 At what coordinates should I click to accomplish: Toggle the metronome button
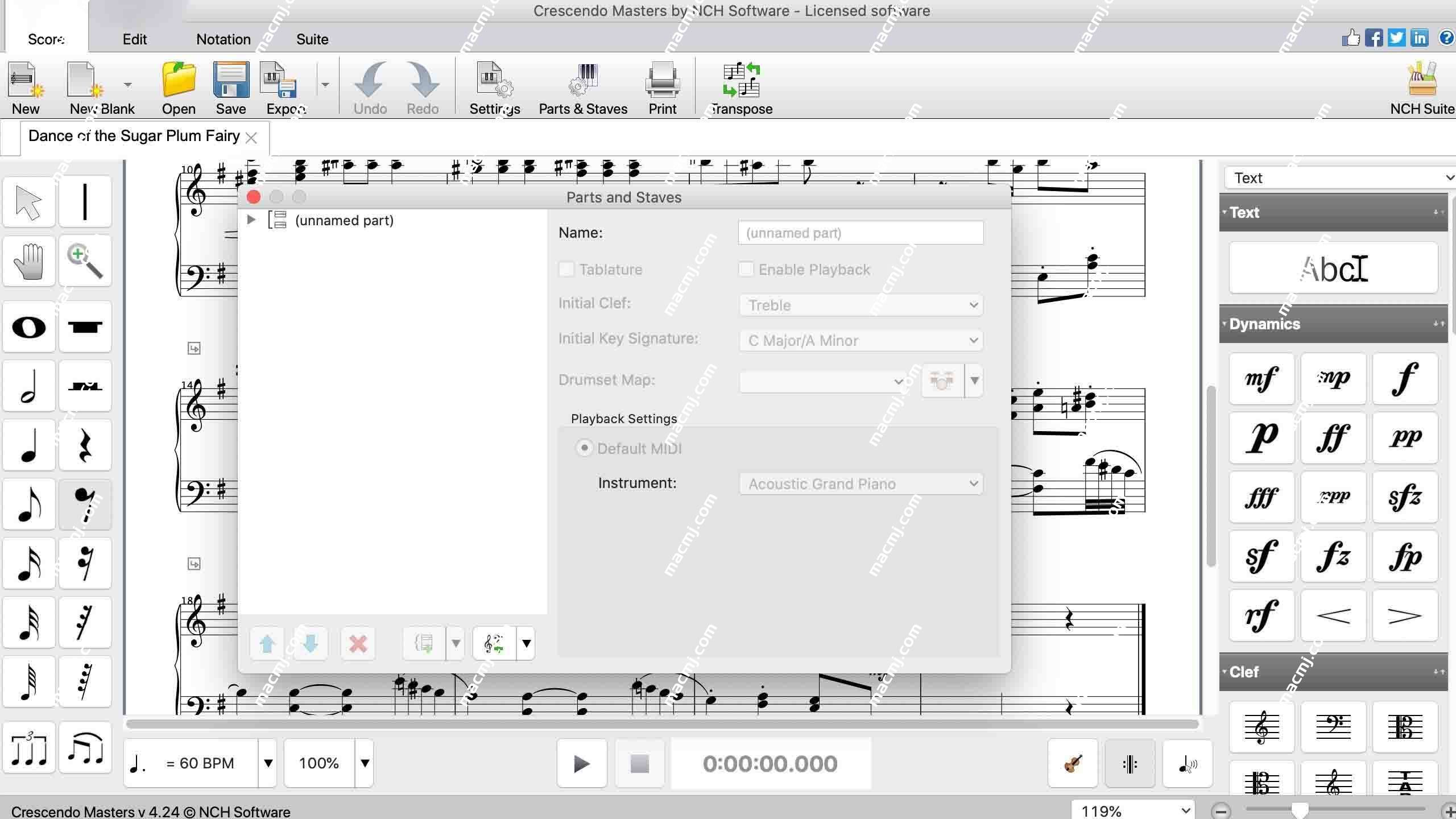coord(1130,763)
